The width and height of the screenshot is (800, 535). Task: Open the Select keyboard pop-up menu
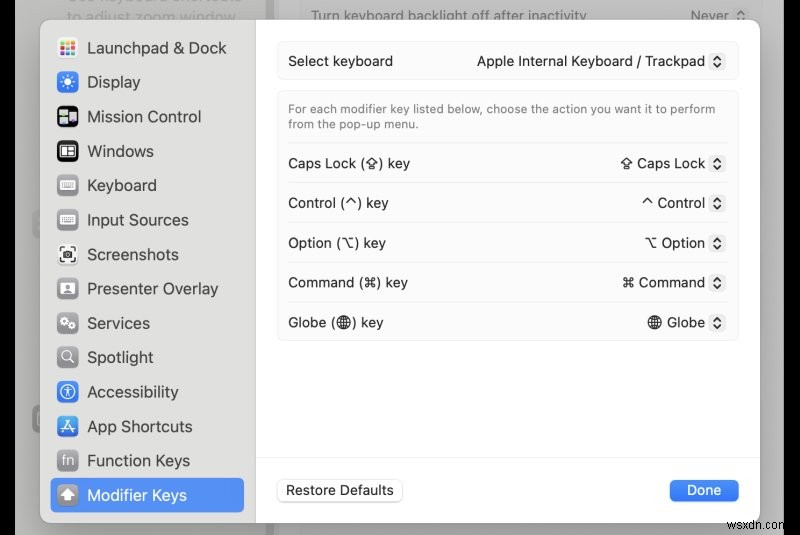click(x=601, y=61)
